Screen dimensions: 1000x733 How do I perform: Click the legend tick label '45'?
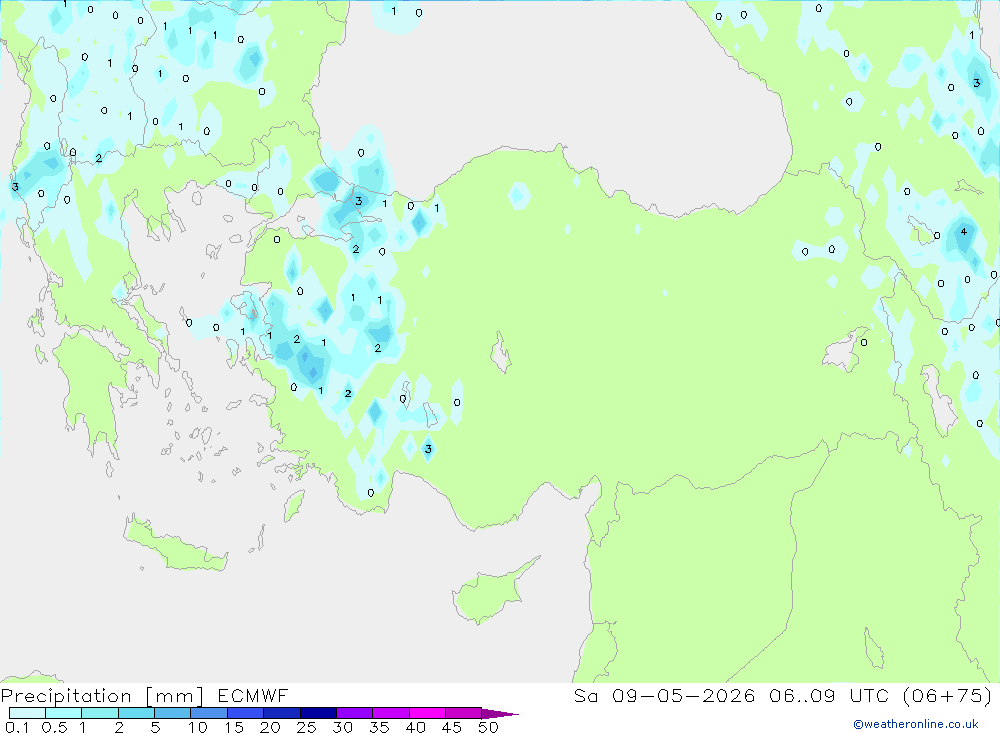point(452,727)
